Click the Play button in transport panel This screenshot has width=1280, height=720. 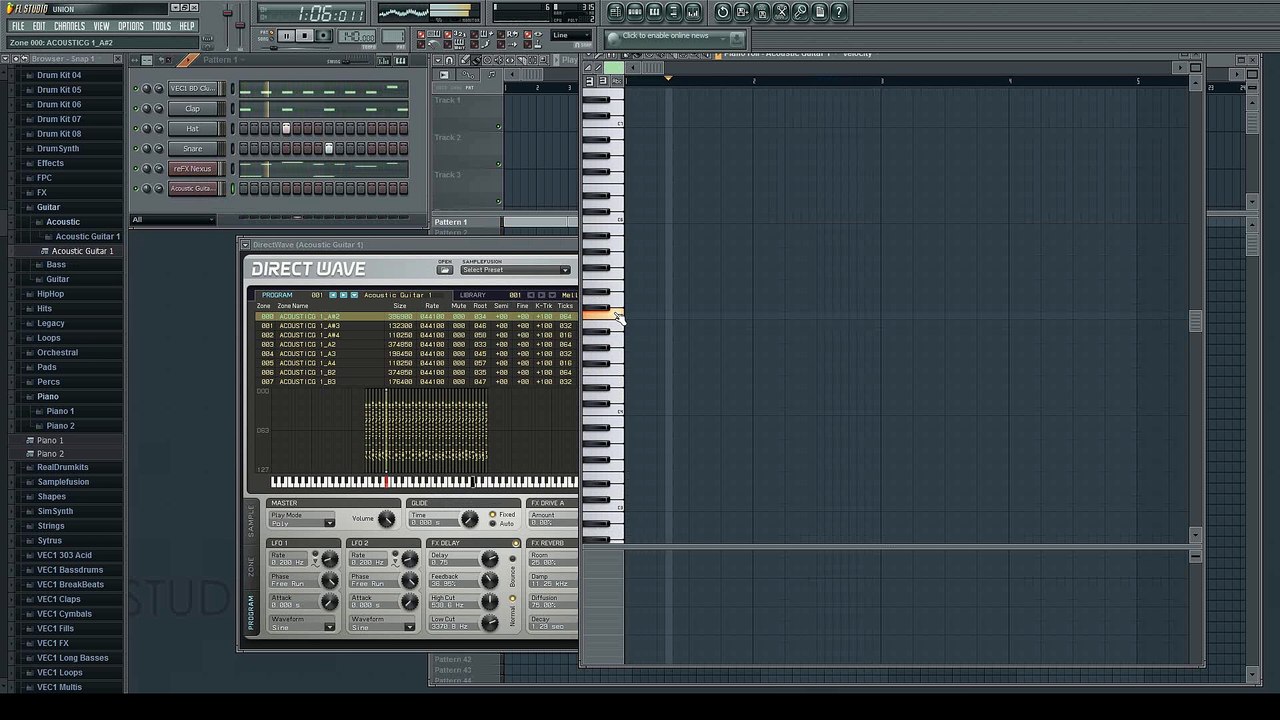pyautogui.click(x=287, y=36)
